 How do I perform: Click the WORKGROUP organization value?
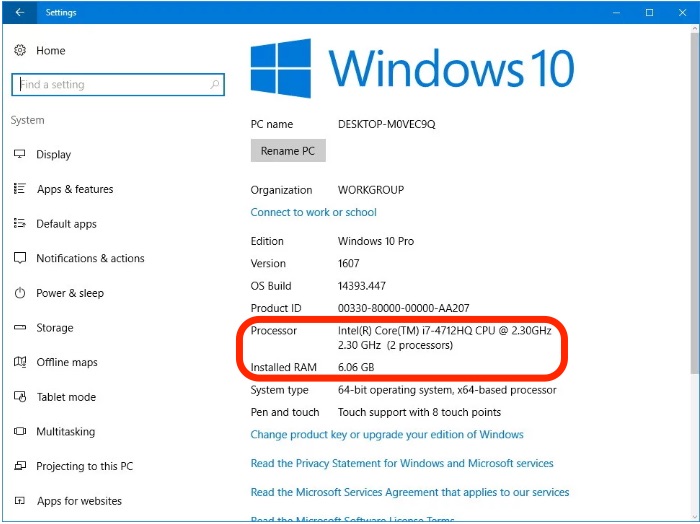coord(371,190)
